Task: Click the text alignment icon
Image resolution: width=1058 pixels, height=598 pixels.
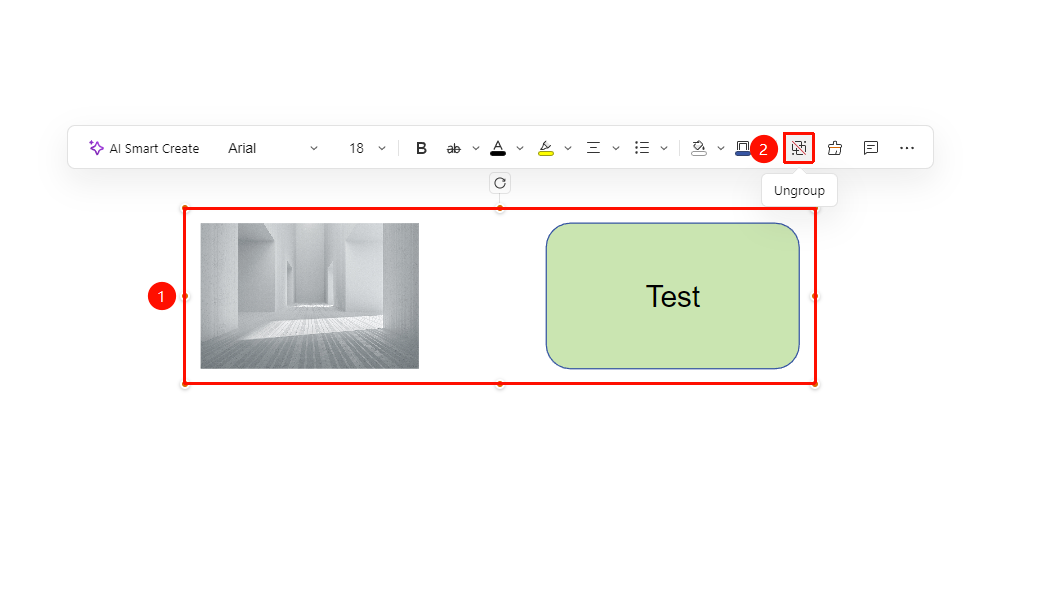Action: 593,148
